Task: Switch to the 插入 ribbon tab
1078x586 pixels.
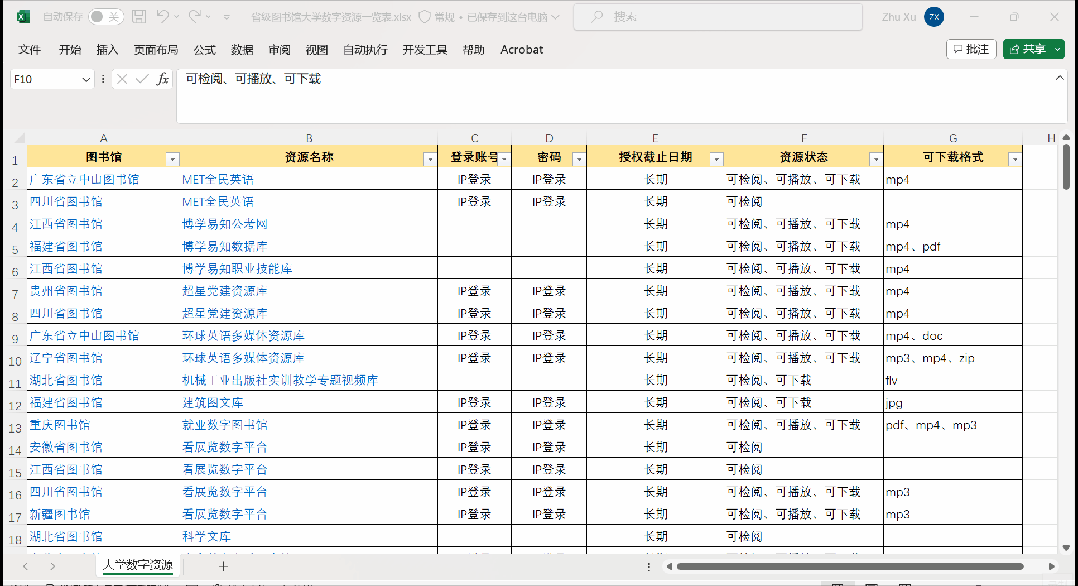Action: [107, 50]
